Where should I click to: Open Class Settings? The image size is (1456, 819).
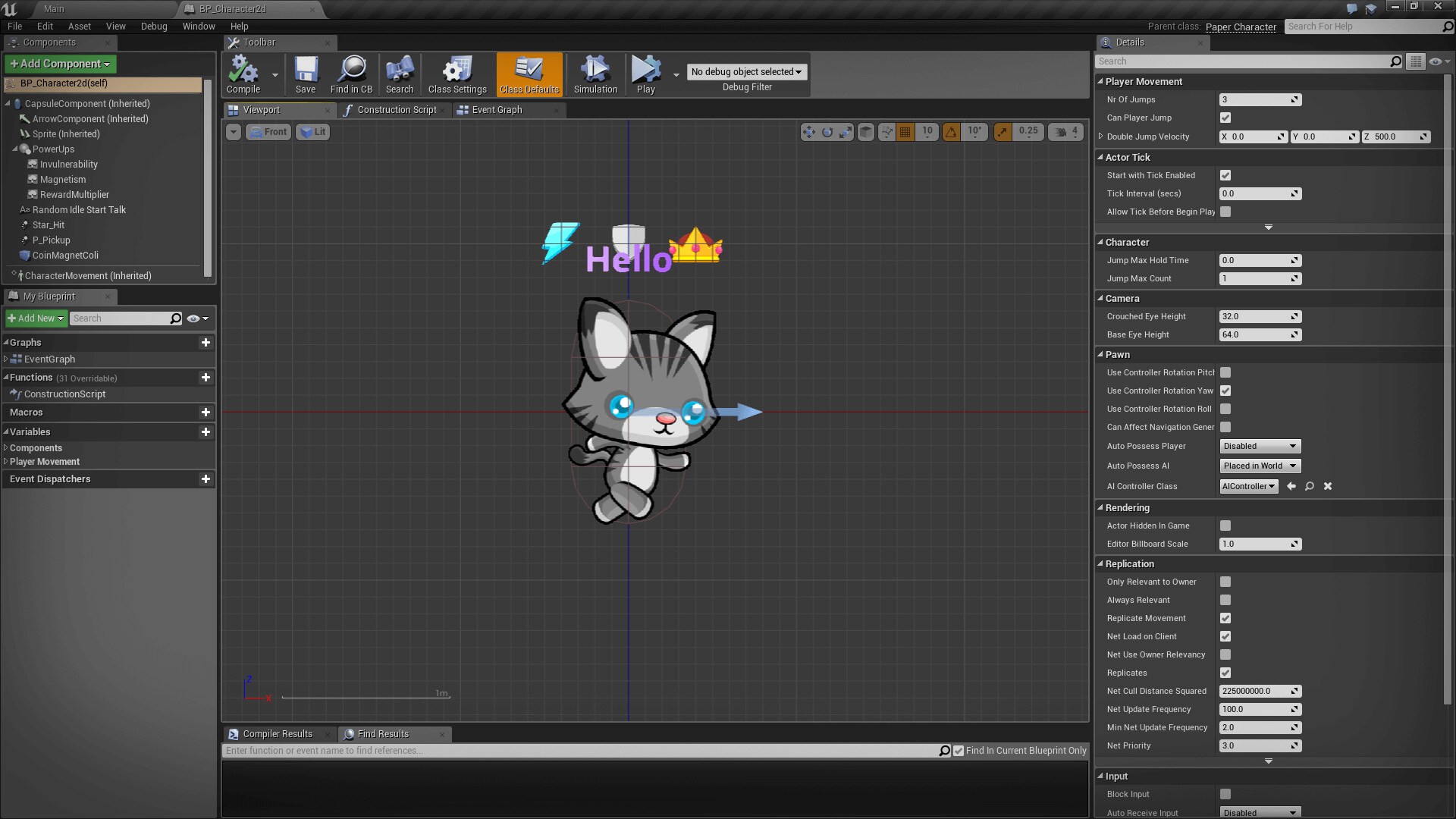456,72
